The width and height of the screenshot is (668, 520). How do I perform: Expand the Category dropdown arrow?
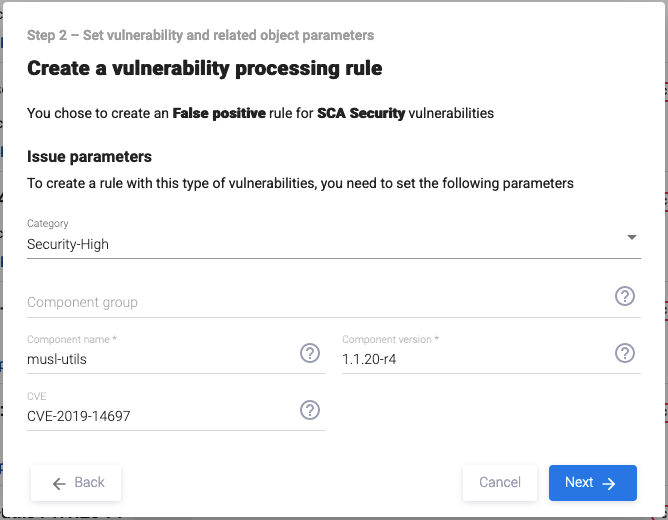pos(631,237)
